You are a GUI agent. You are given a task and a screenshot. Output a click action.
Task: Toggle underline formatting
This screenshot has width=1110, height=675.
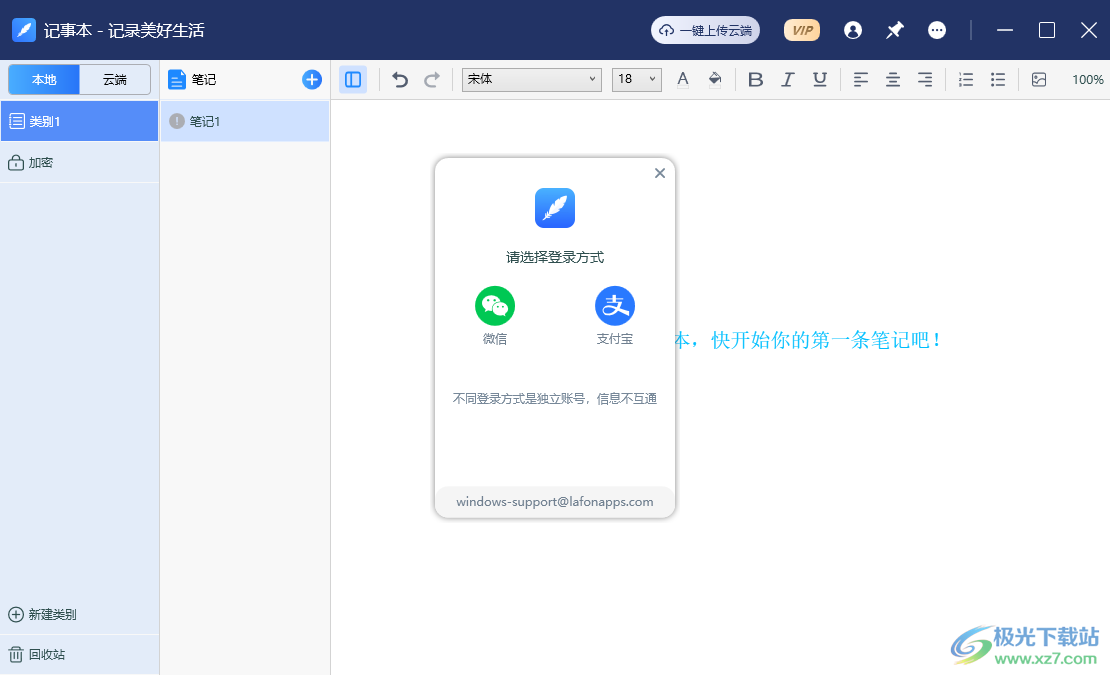[820, 79]
